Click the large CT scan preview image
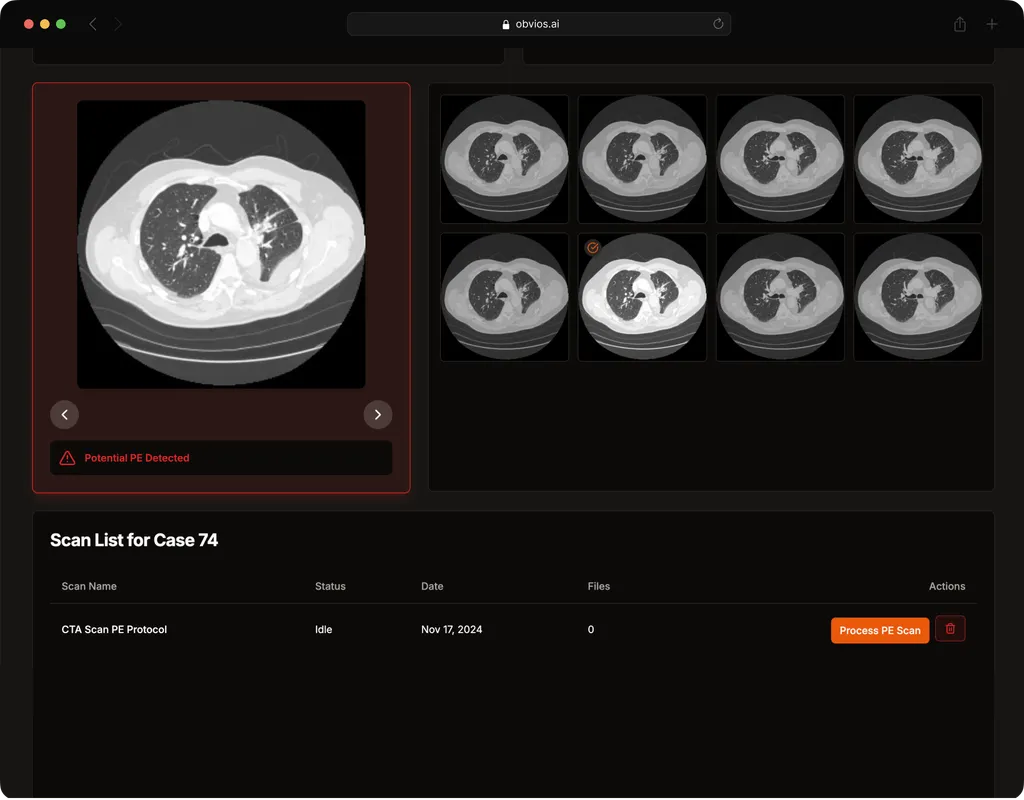1024x800 pixels. coord(221,244)
